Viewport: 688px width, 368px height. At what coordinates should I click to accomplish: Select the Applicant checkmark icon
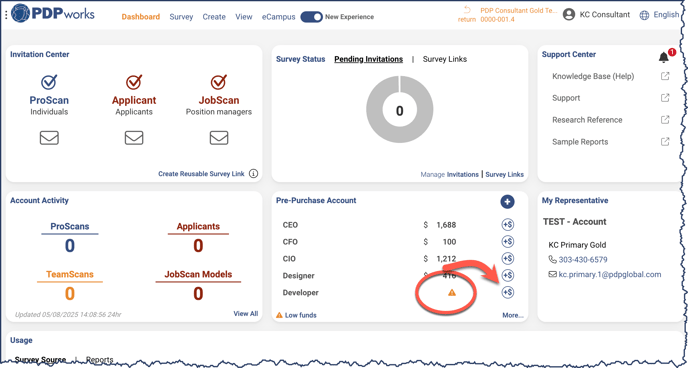134,82
